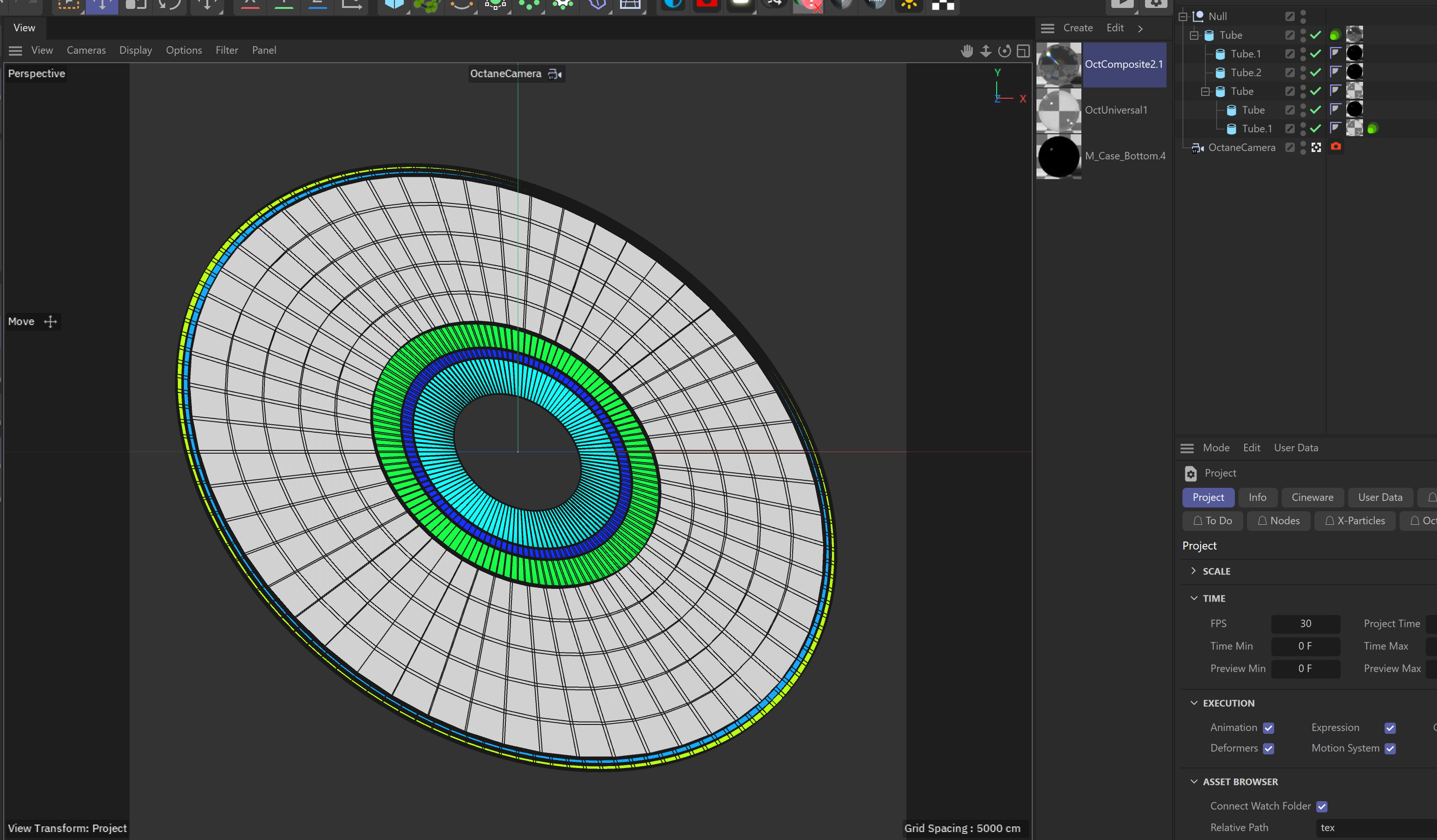The height and width of the screenshot is (840, 1437).
Task: Click the OctaneCamera viewport label
Action: pos(505,74)
